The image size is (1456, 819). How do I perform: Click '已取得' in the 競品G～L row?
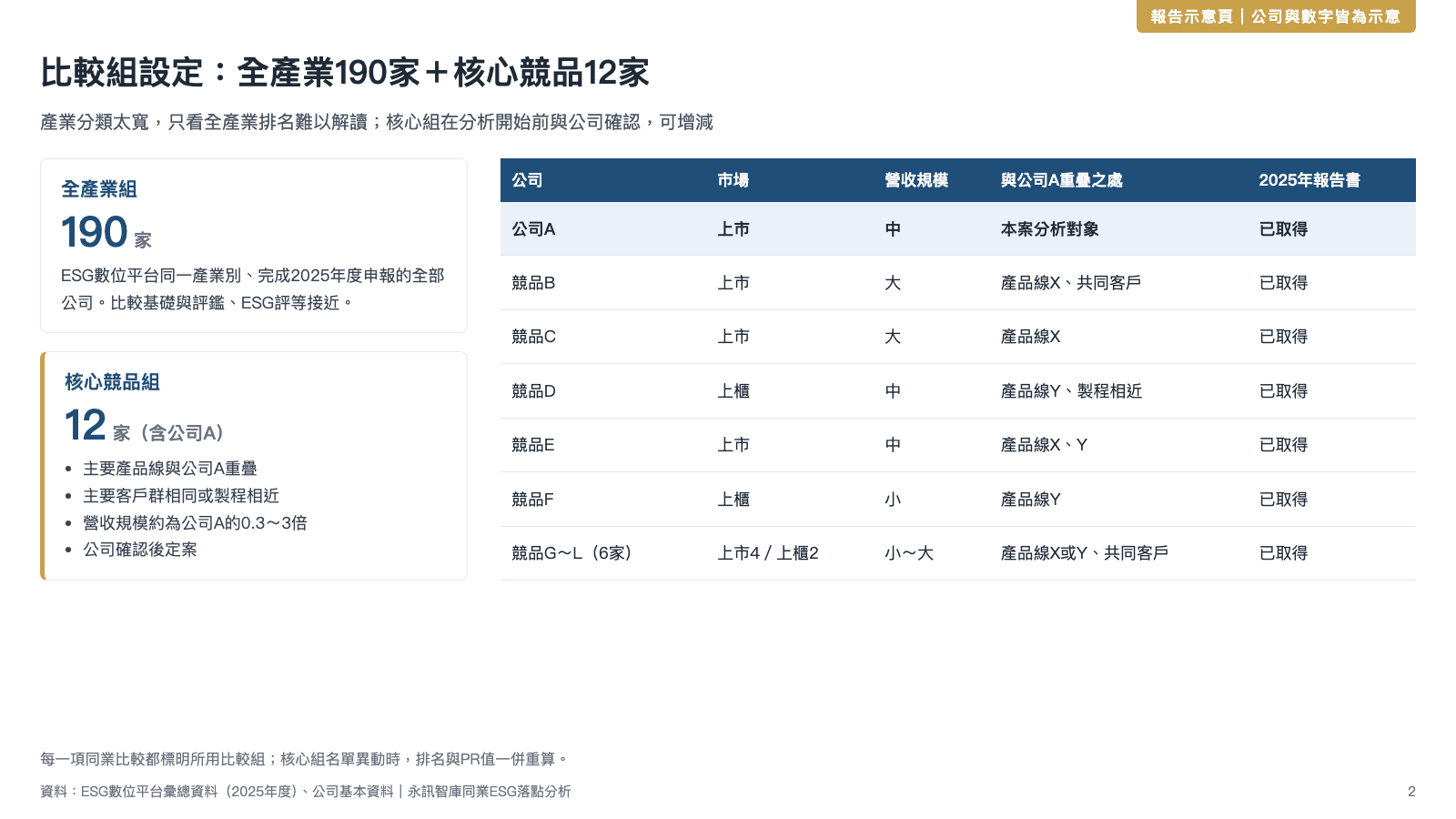pos(1283,553)
